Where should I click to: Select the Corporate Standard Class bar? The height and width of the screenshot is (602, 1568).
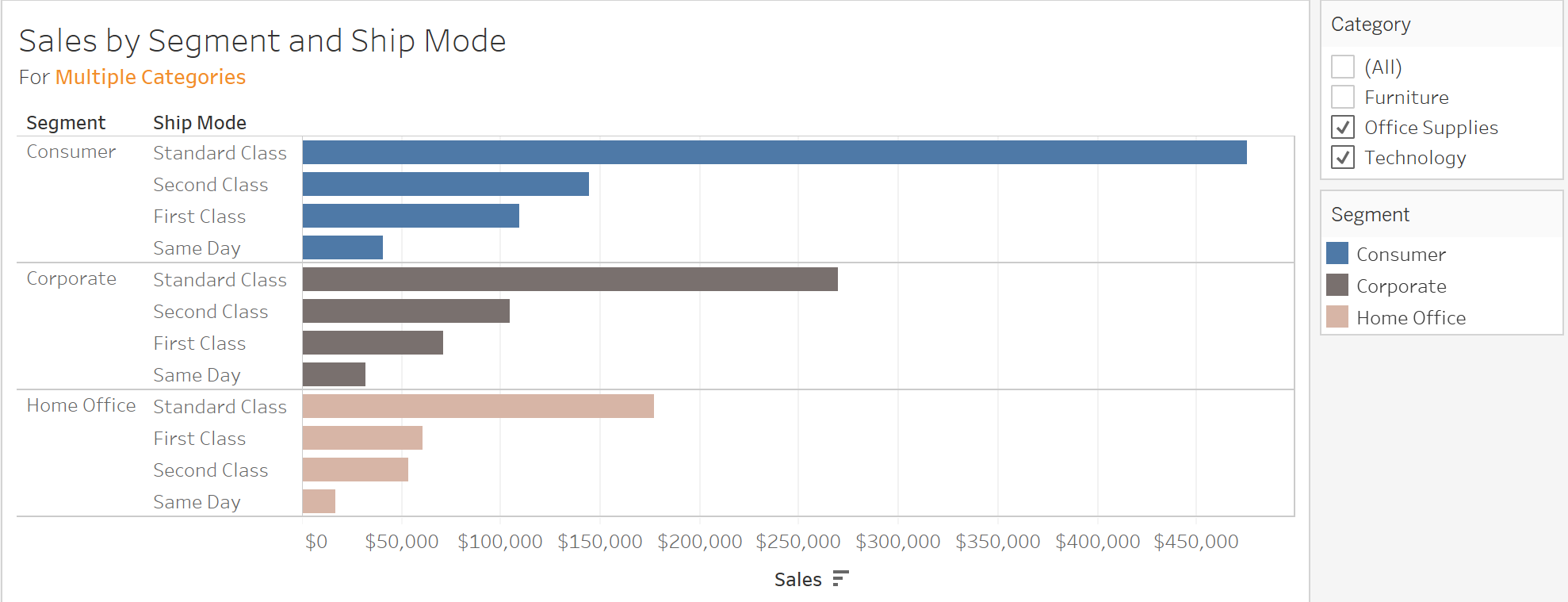coord(570,279)
